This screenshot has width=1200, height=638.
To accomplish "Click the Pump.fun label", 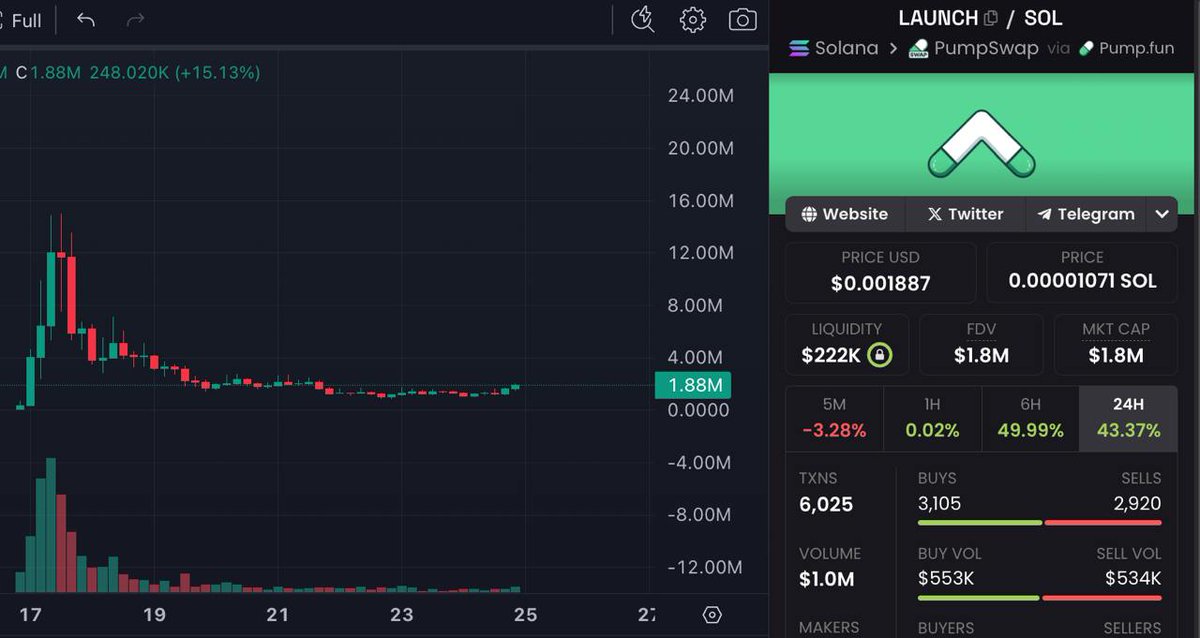I will click(1126, 48).
